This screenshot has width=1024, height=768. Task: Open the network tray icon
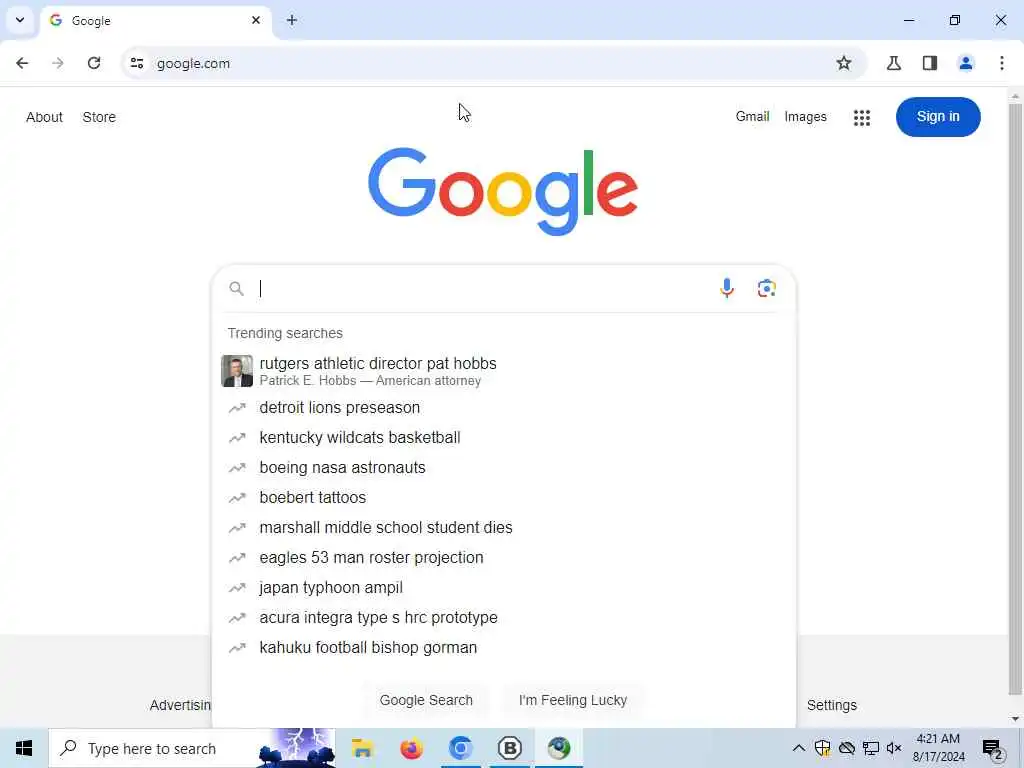871,748
